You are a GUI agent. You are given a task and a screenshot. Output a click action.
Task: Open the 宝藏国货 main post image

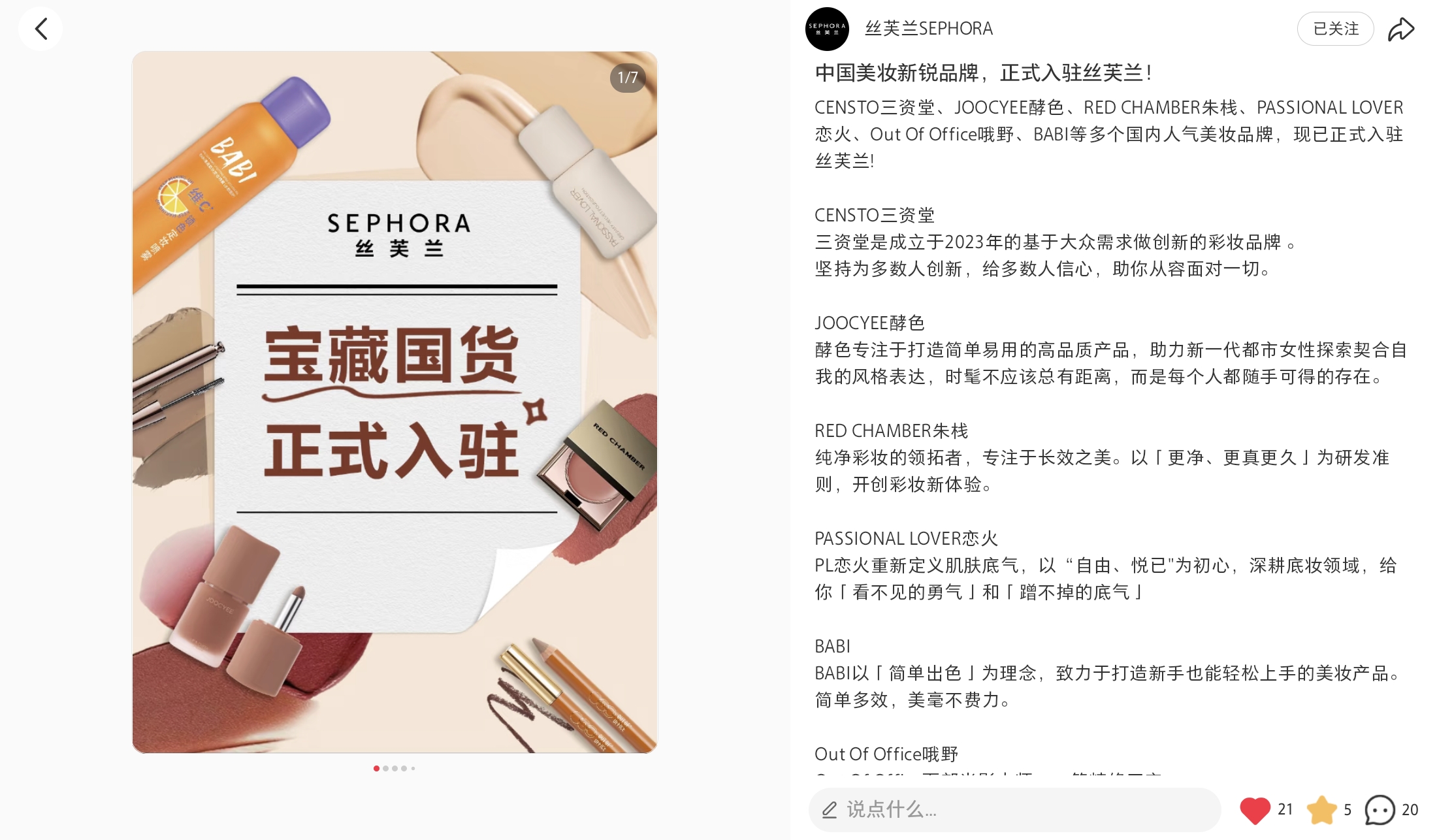point(395,402)
